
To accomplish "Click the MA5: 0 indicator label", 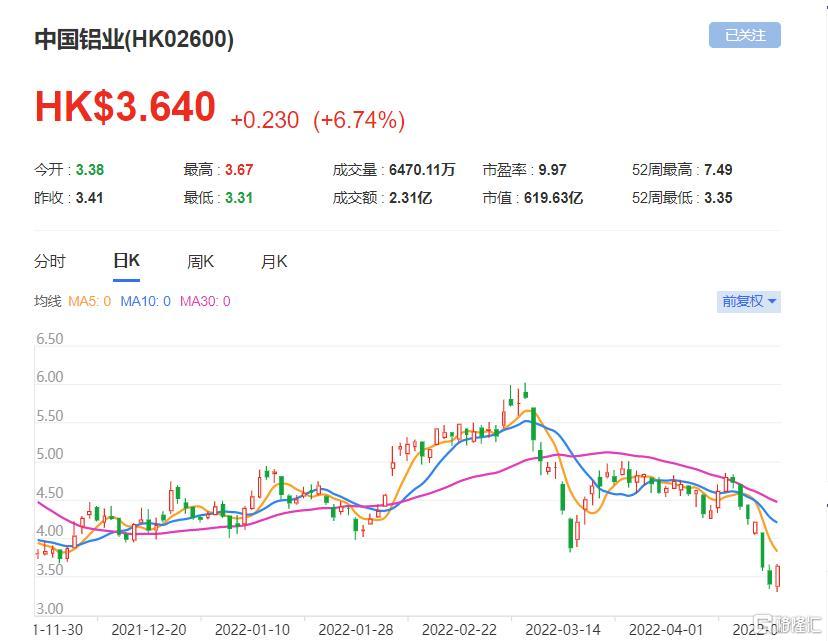I will pos(90,301).
